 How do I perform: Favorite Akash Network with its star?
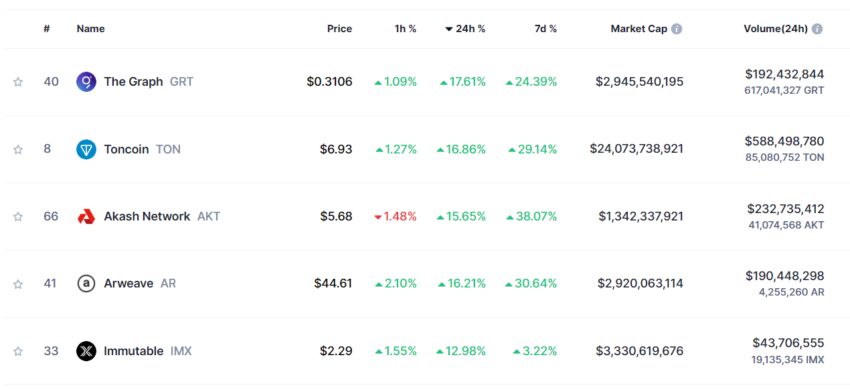[x=18, y=216]
